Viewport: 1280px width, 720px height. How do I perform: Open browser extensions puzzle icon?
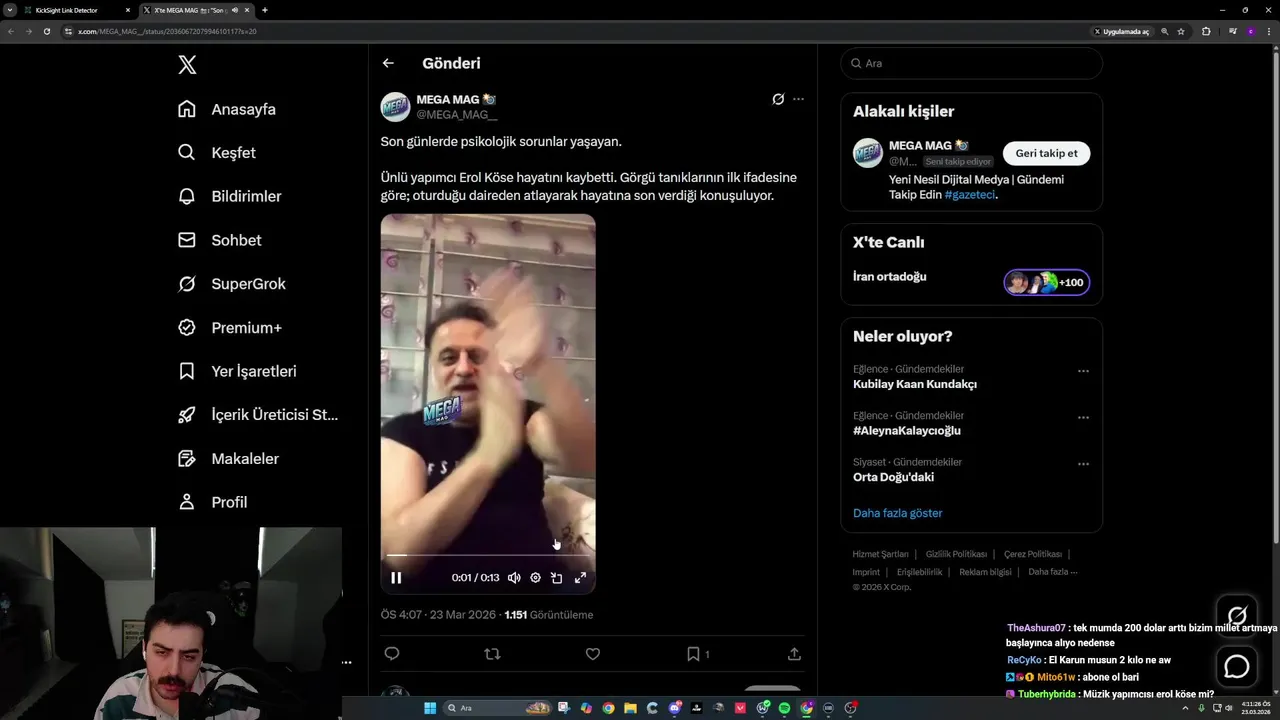(1206, 31)
